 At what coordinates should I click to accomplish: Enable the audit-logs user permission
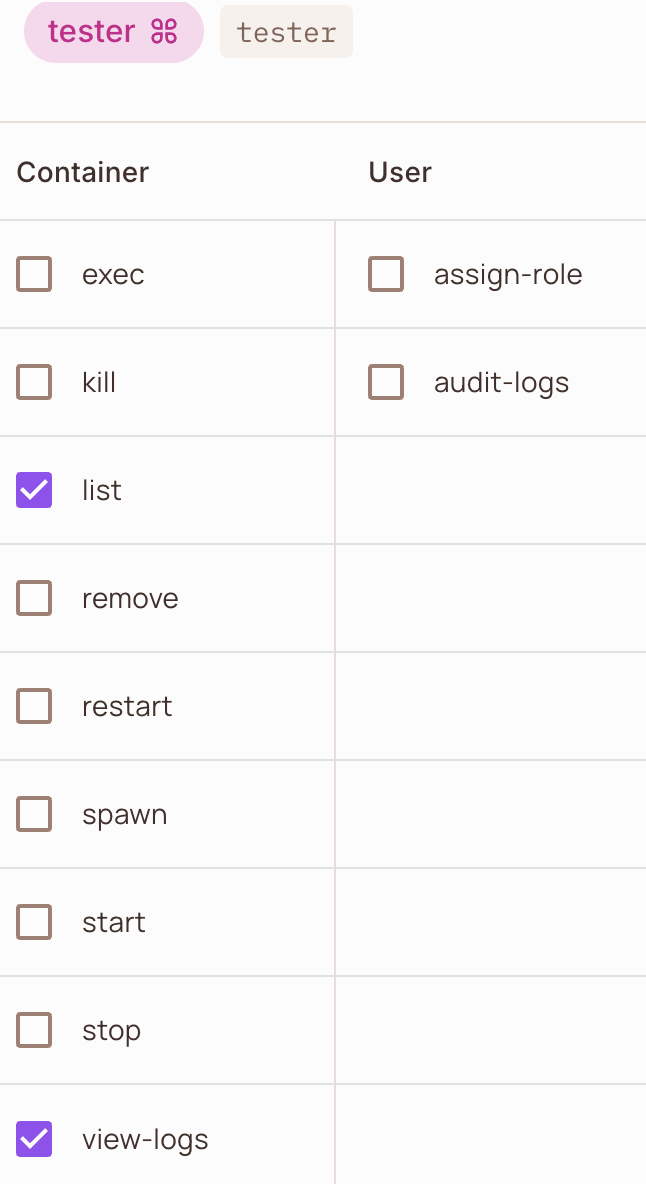[386, 381]
